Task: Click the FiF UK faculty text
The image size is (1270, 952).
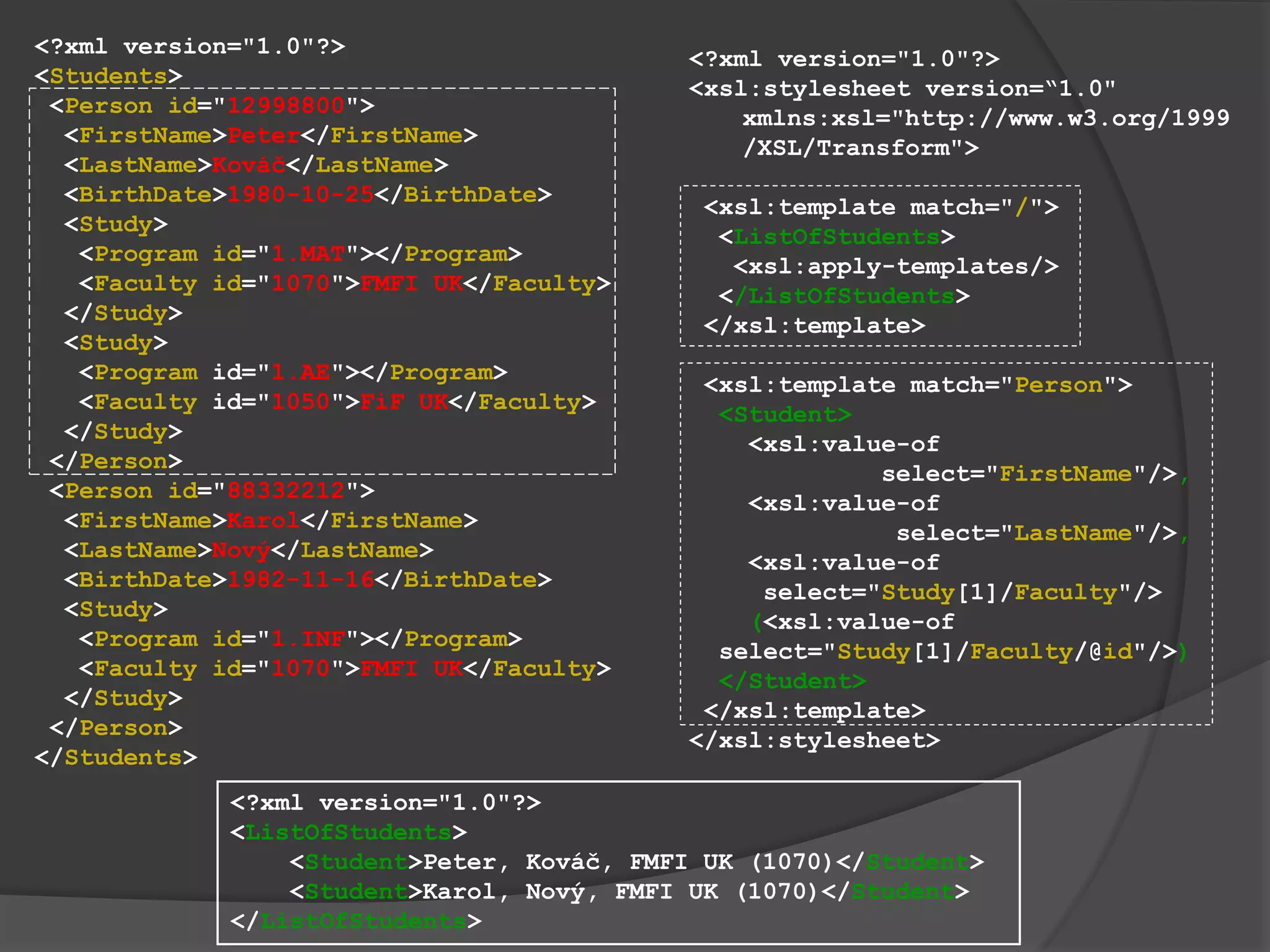Action: pyautogui.click(x=404, y=402)
